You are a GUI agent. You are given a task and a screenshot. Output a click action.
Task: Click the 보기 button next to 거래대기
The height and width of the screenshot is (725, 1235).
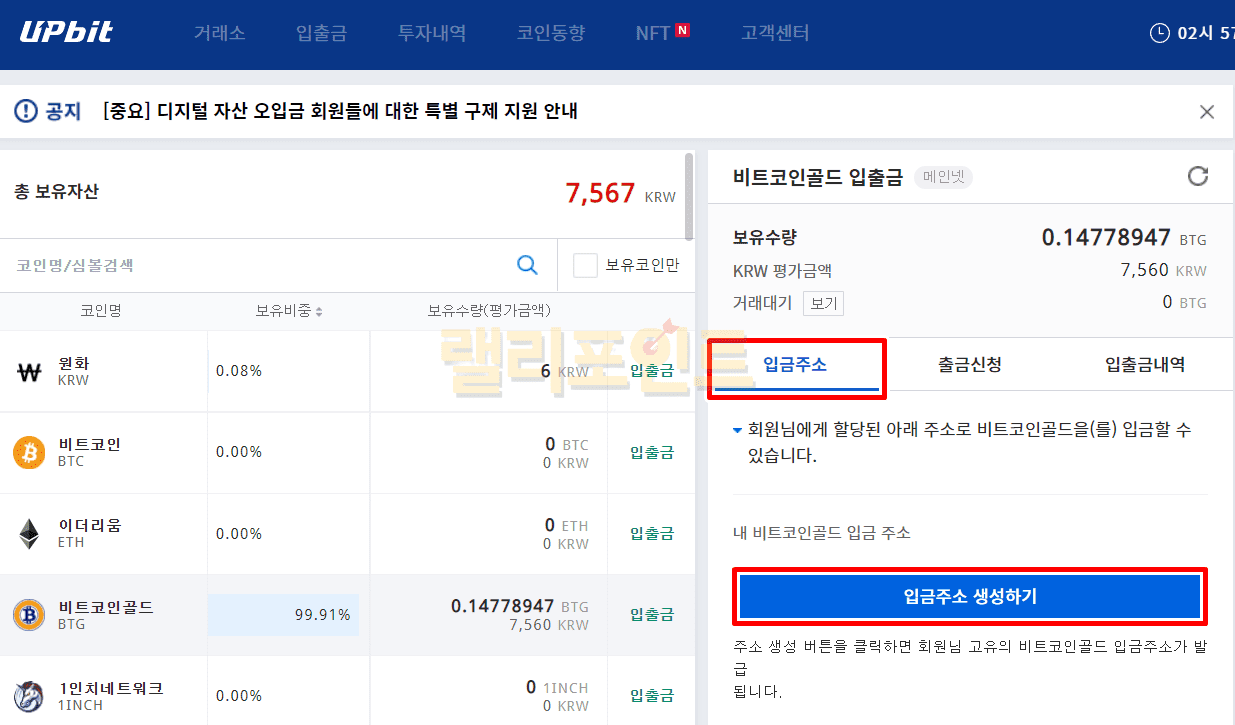[823, 303]
